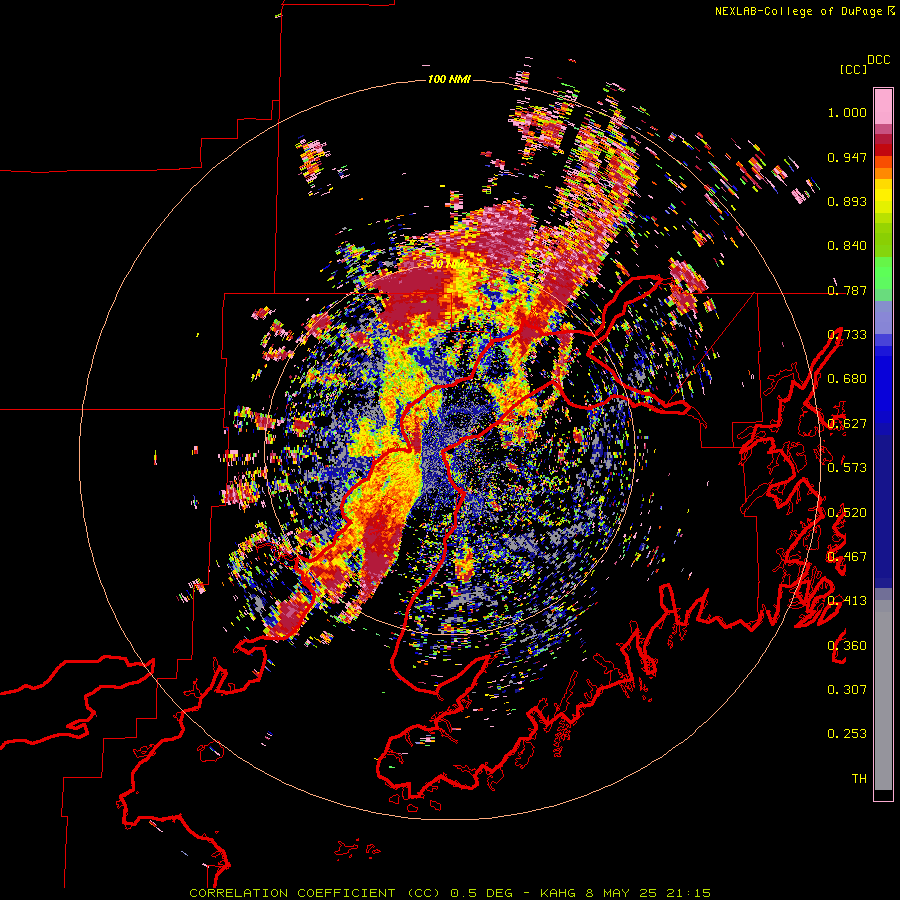Screen dimensions: 900x900
Task: Click the 21:15 timestamp in the caption
Action: pos(688,893)
